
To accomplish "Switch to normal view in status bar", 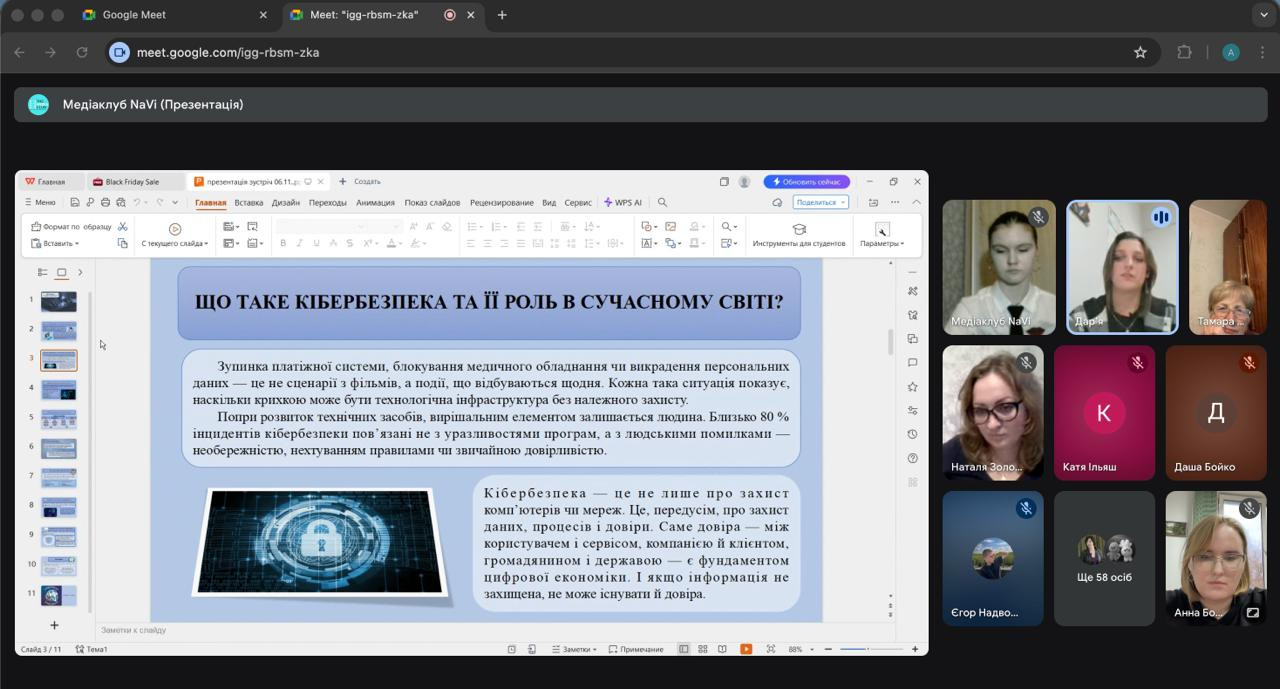I will click(x=684, y=649).
